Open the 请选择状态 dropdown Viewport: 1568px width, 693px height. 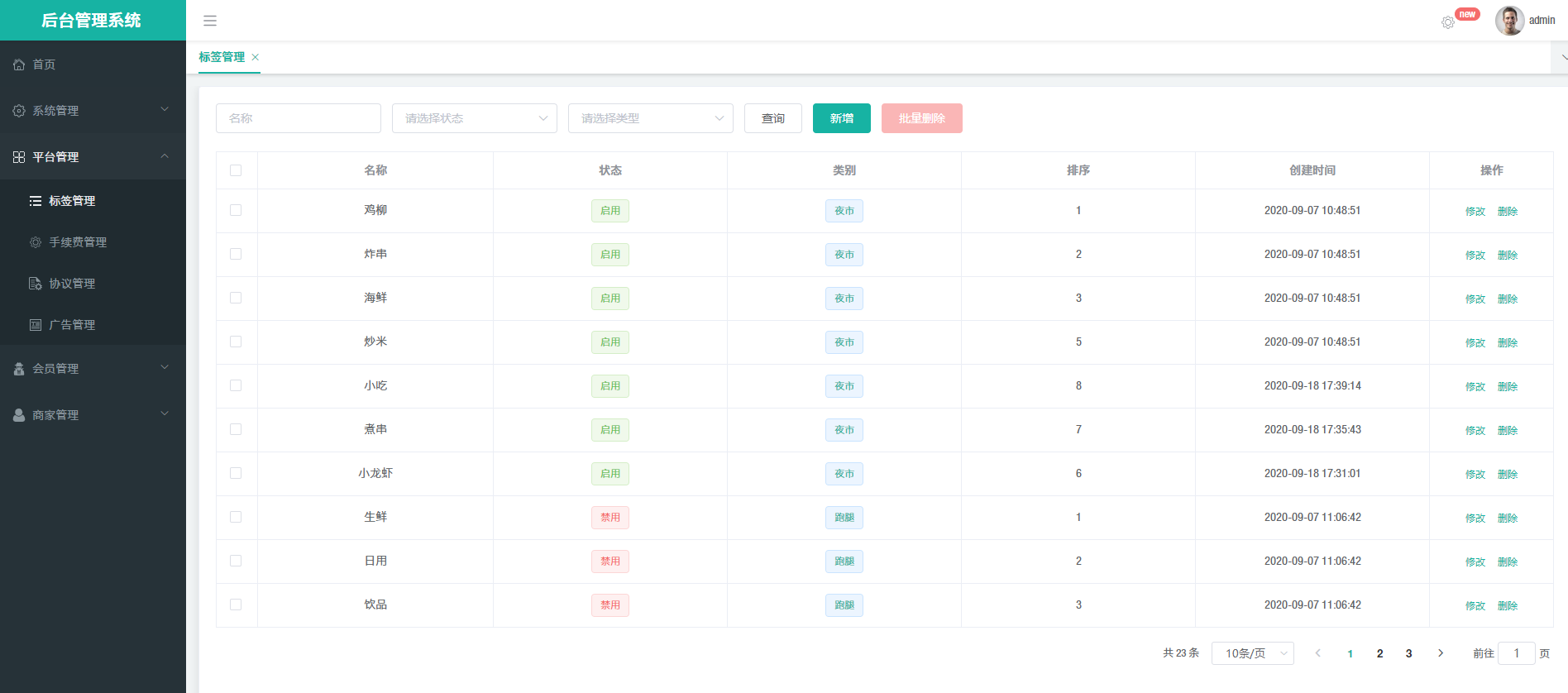(474, 118)
